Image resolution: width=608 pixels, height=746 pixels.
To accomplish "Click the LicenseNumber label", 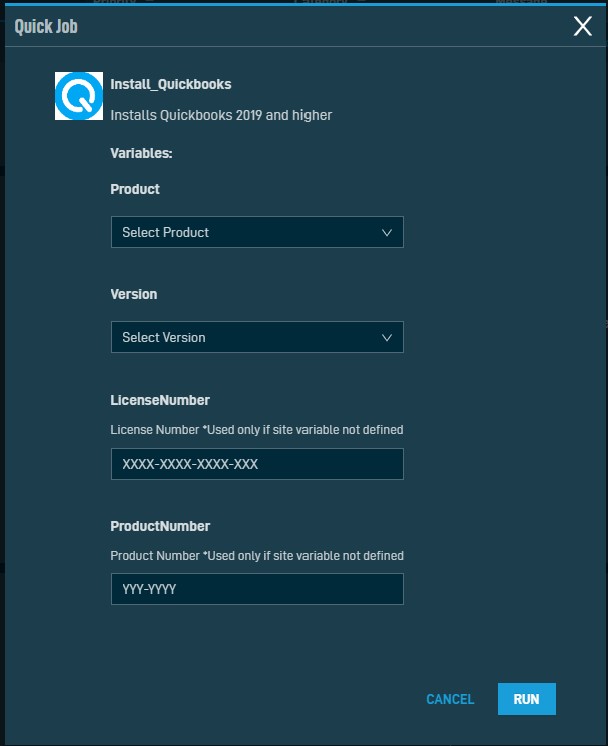I will point(160,400).
